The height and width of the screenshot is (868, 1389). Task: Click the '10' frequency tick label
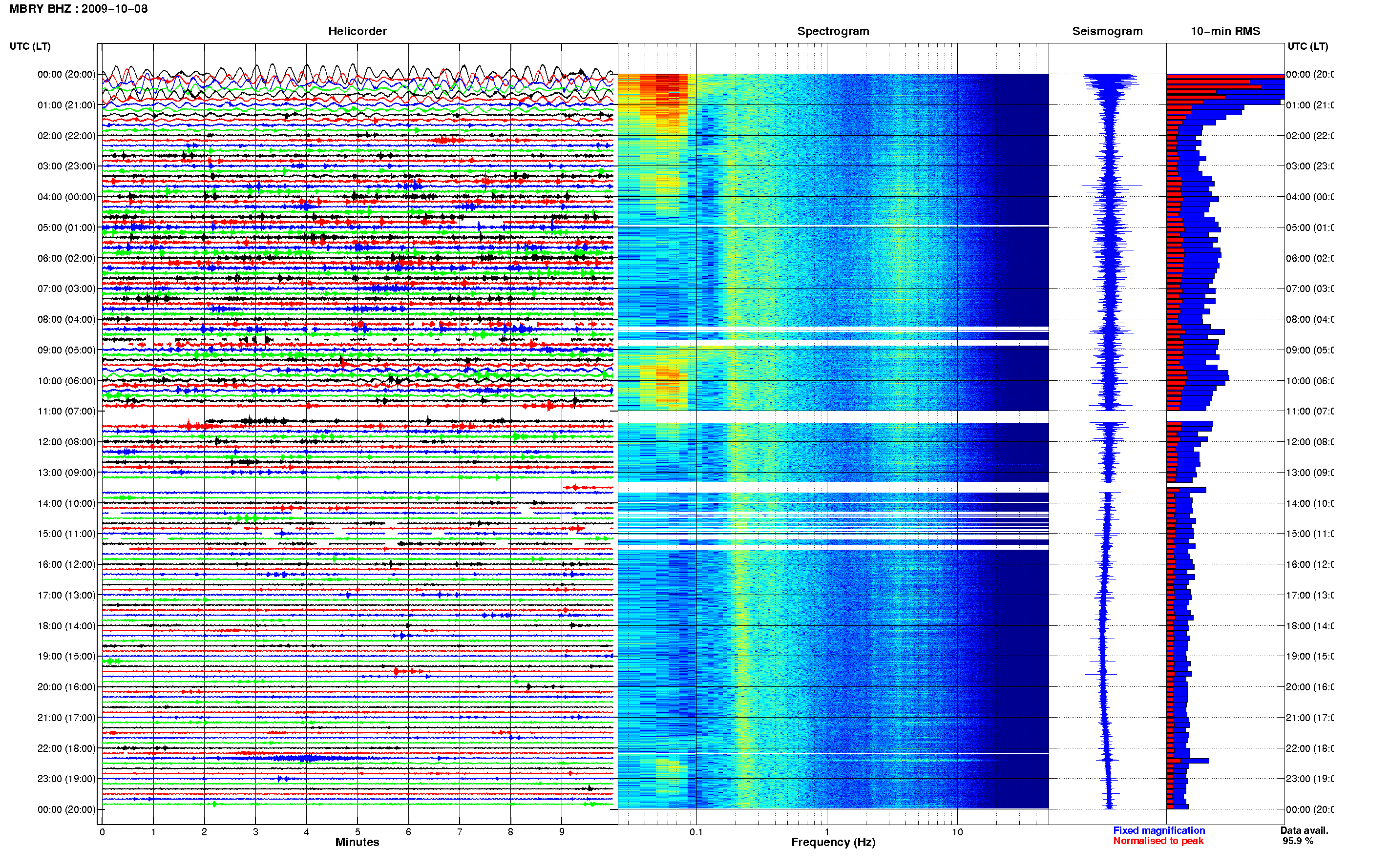pyautogui.click(x=957, y=832)
